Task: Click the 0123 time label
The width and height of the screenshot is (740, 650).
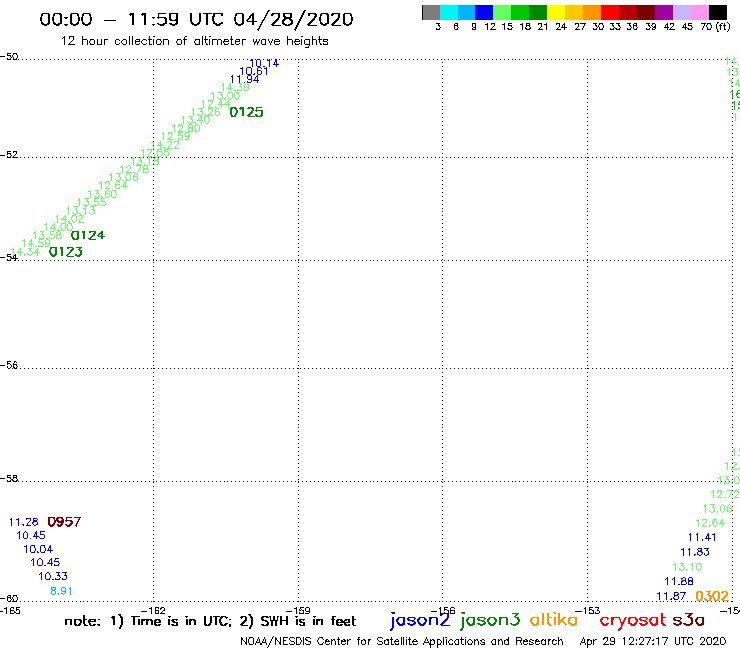Action: point(66,252)
